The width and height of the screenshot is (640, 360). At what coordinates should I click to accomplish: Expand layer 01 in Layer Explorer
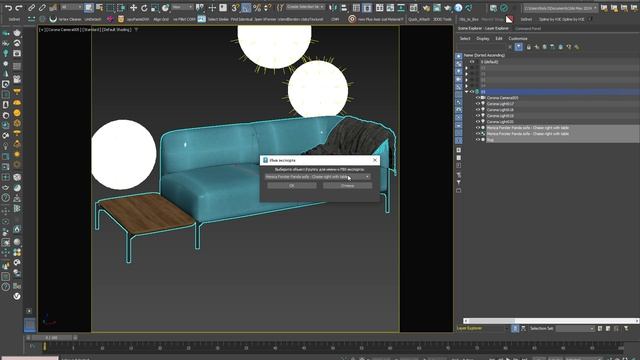pos(467,68)
